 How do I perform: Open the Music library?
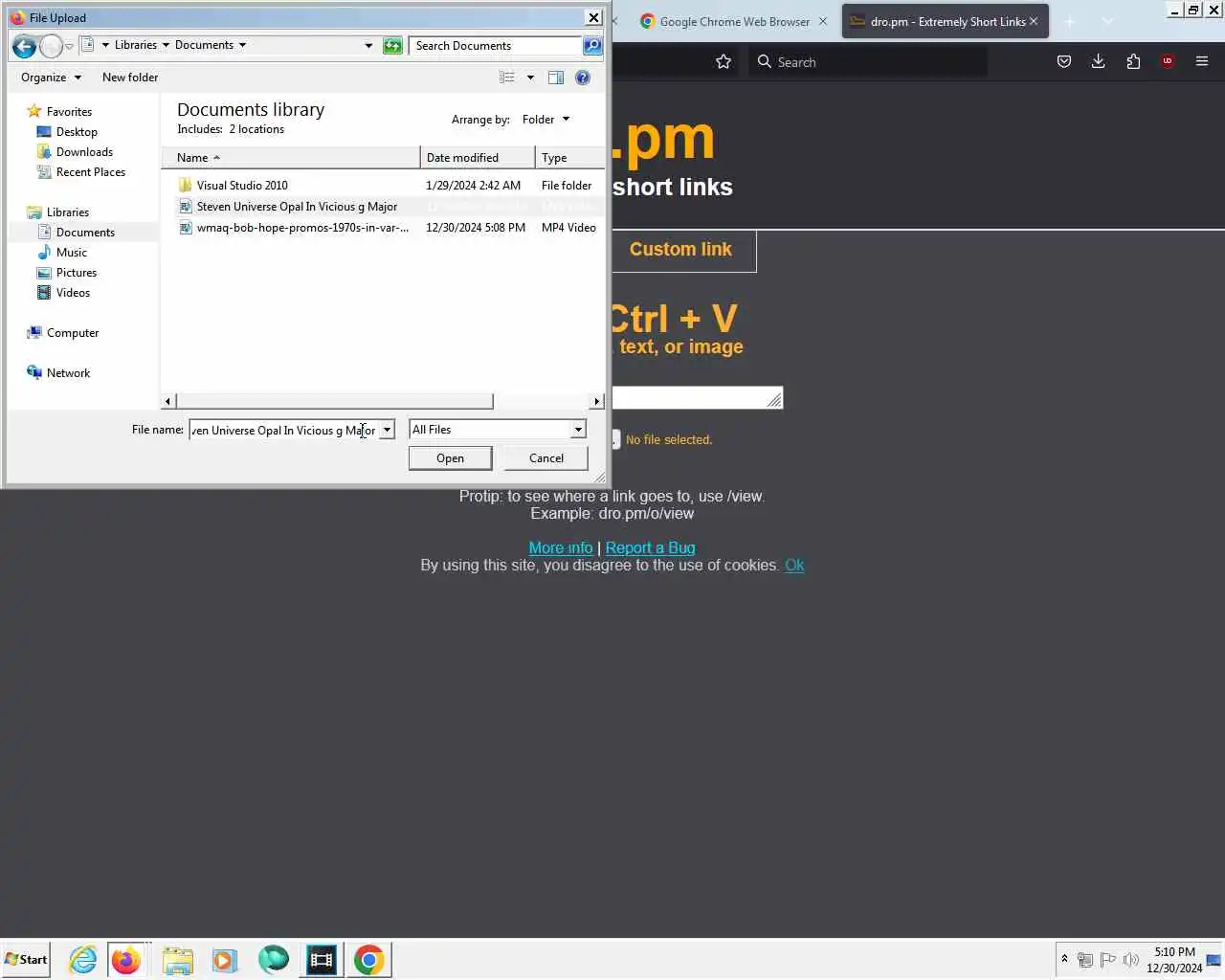point(72,253)
